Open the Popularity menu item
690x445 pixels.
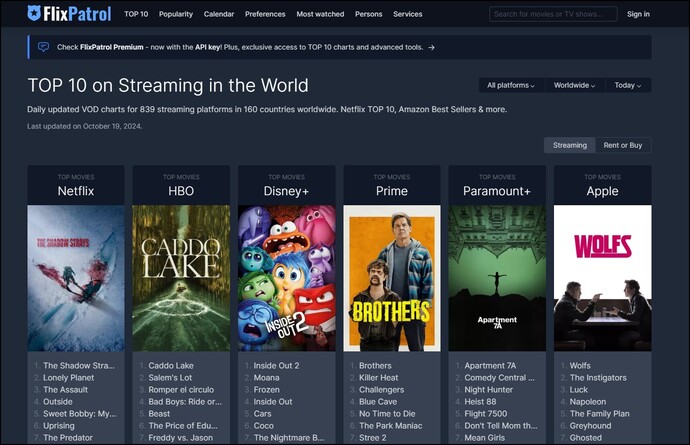(x=176, y=14)
